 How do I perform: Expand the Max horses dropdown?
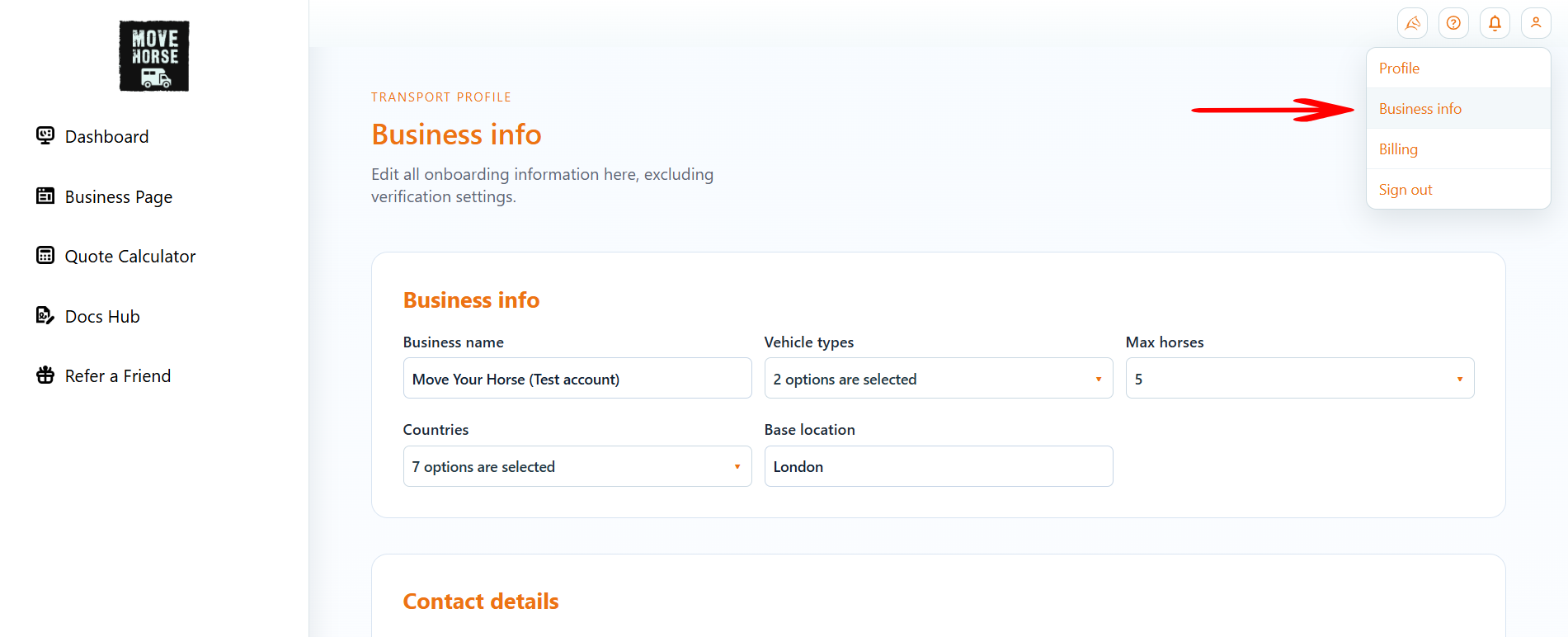click(1300, 379)
